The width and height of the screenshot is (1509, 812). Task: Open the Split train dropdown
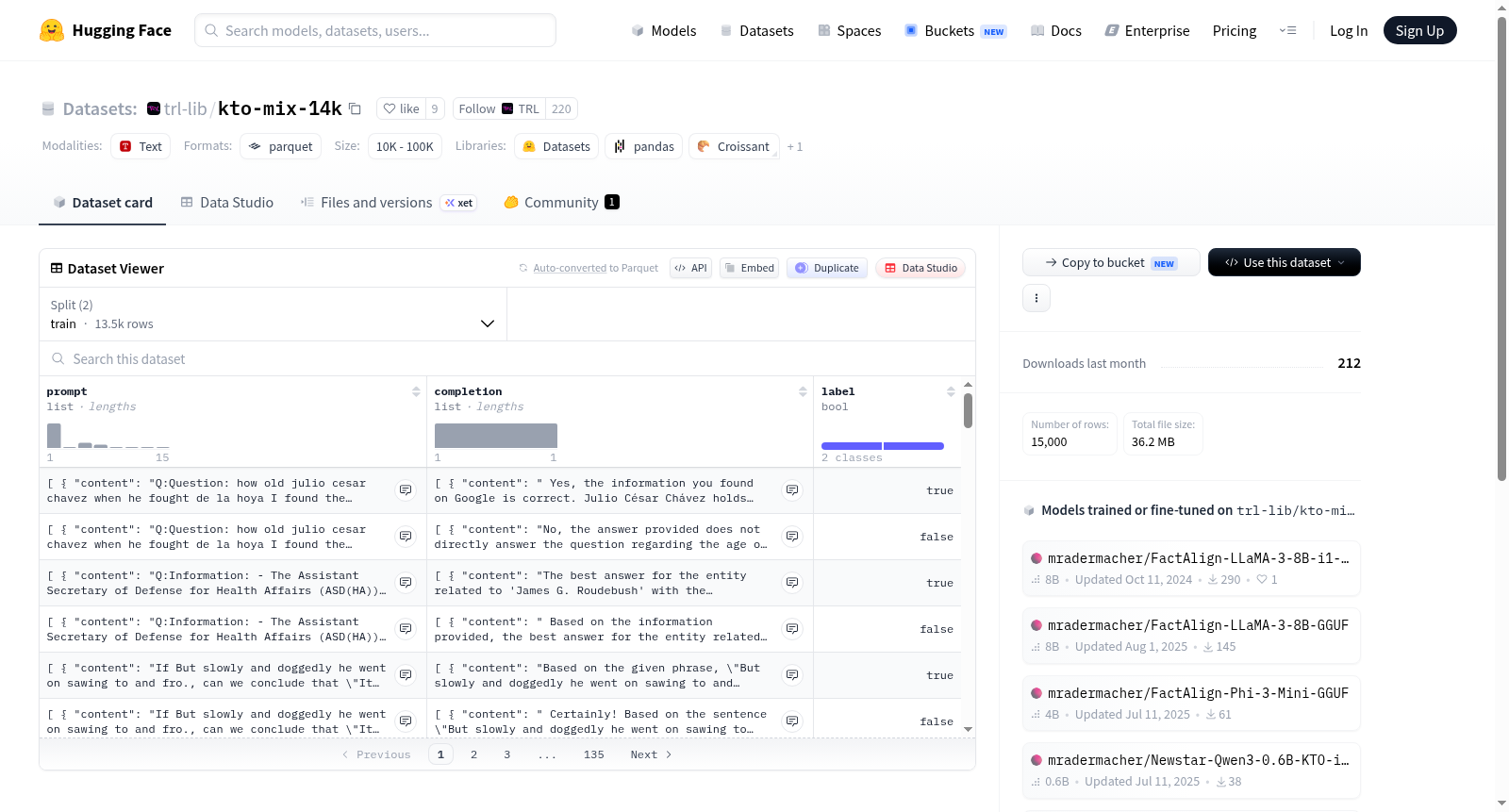click(273, 314)
